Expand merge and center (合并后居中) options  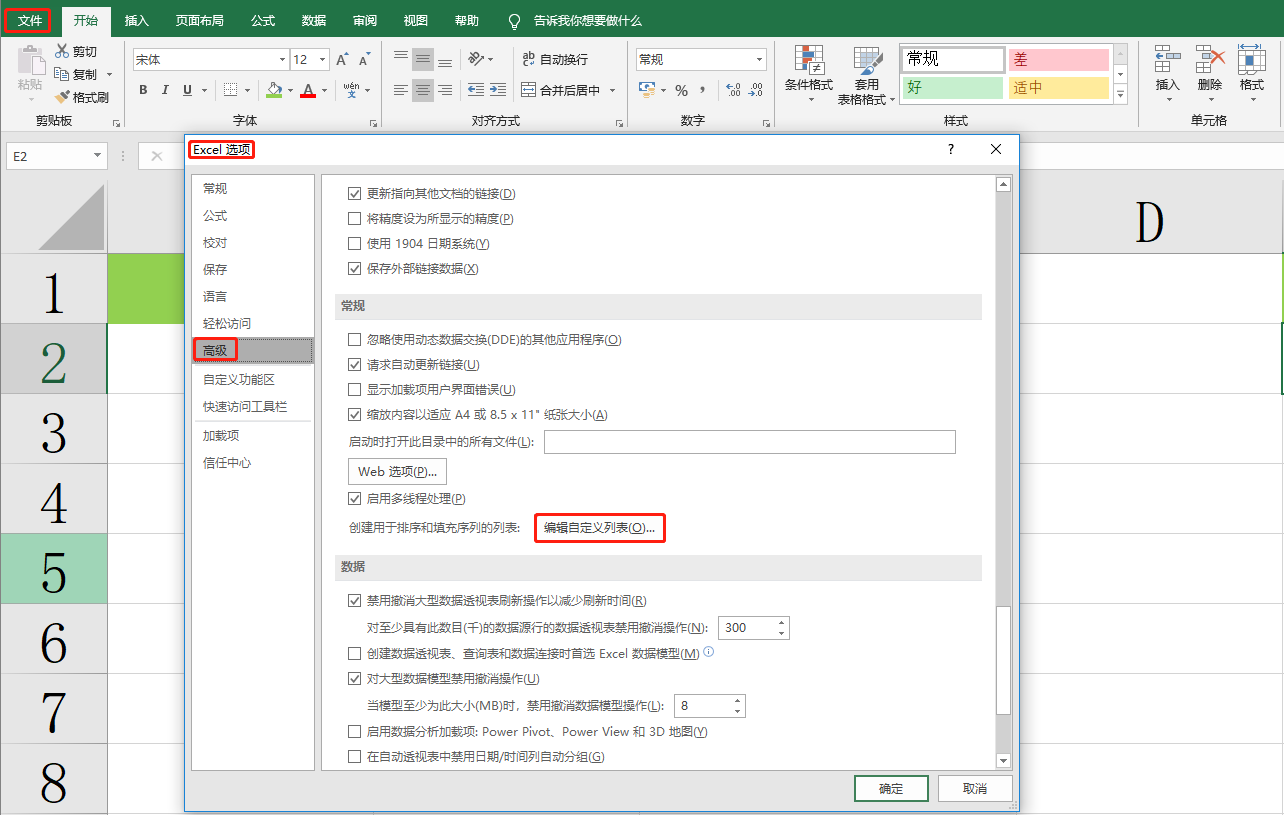point(613,91)
